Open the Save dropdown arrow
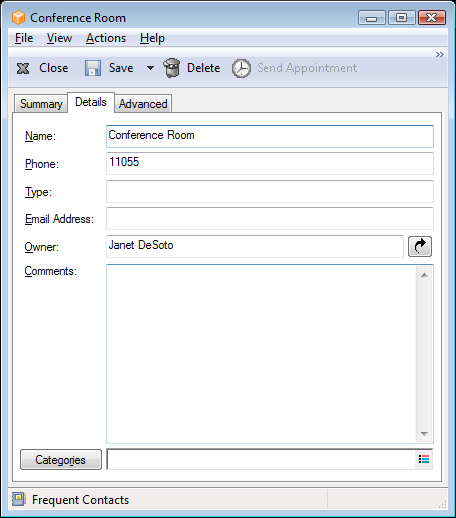The height and width of the screenshot is (518, 456). click(x=150, y=68)
